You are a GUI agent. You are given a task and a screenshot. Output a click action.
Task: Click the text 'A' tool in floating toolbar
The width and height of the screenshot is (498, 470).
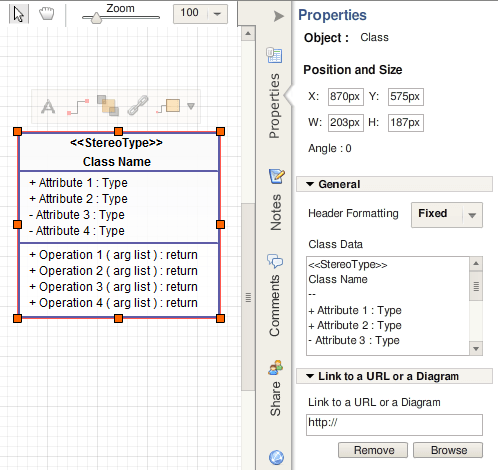pos(48,107)
